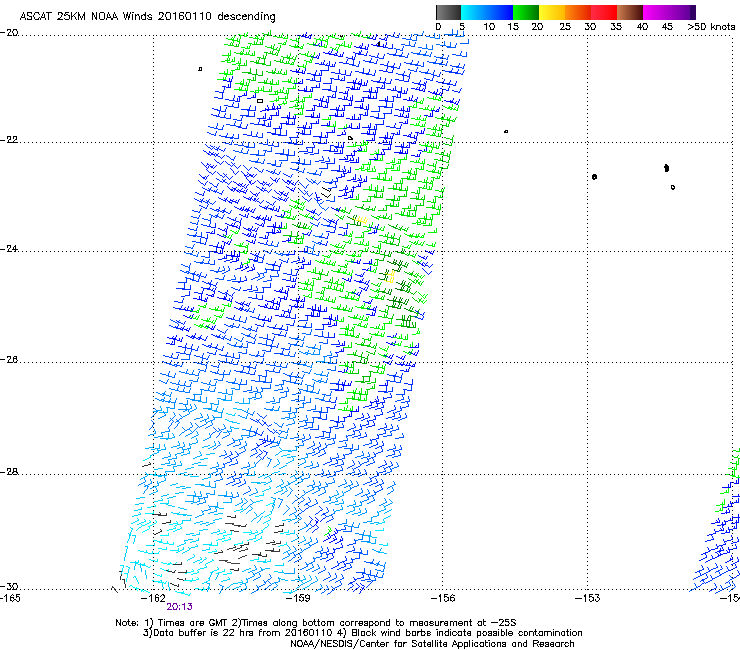
Task: Click the legend label '0'
Action: coord(438,27)
